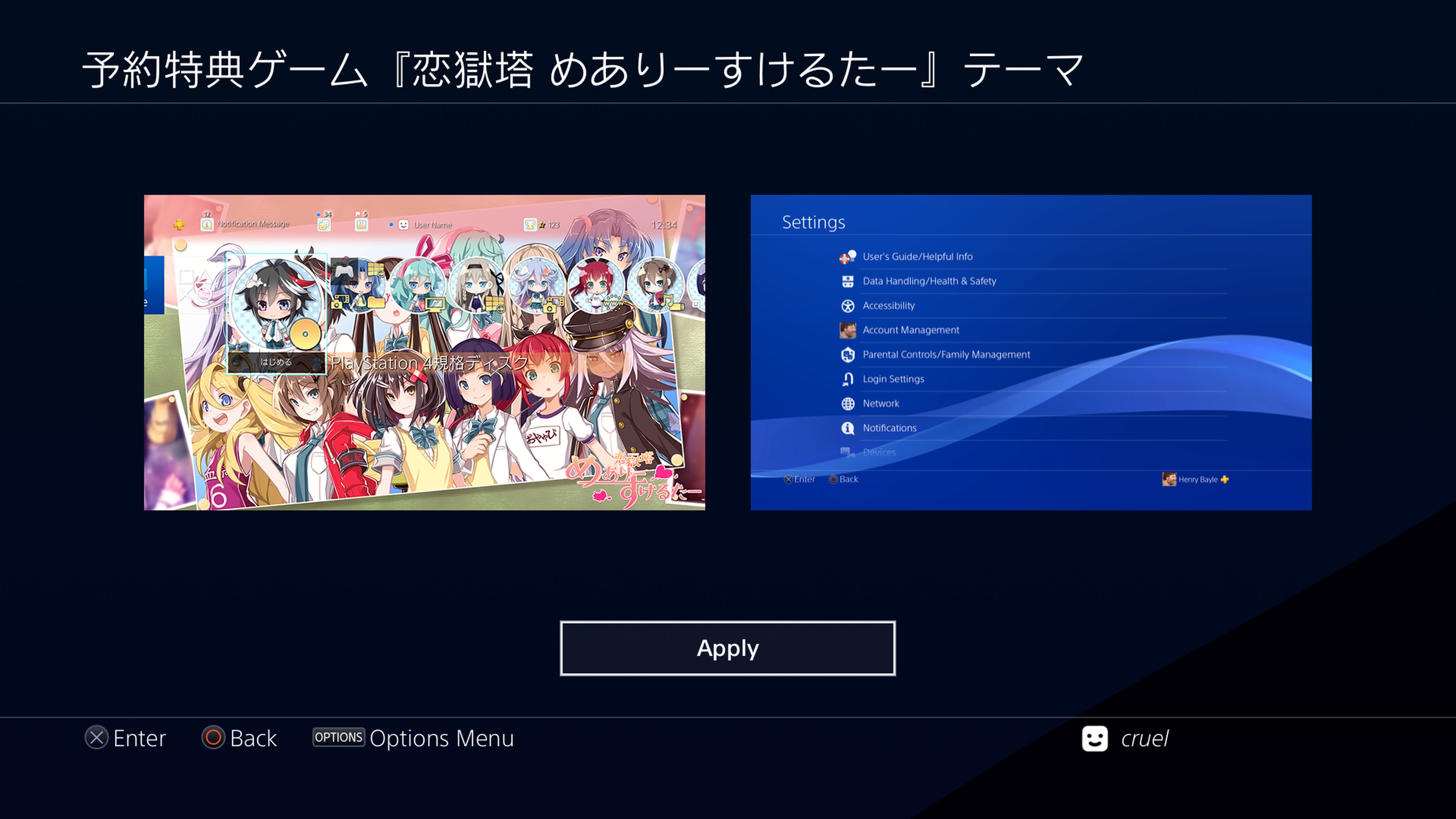Image resolution: width=1456 pixels, height=819 pixels.
Task: Click the Henry Bayle profile in preview
Action: [x=1195, y=479]
